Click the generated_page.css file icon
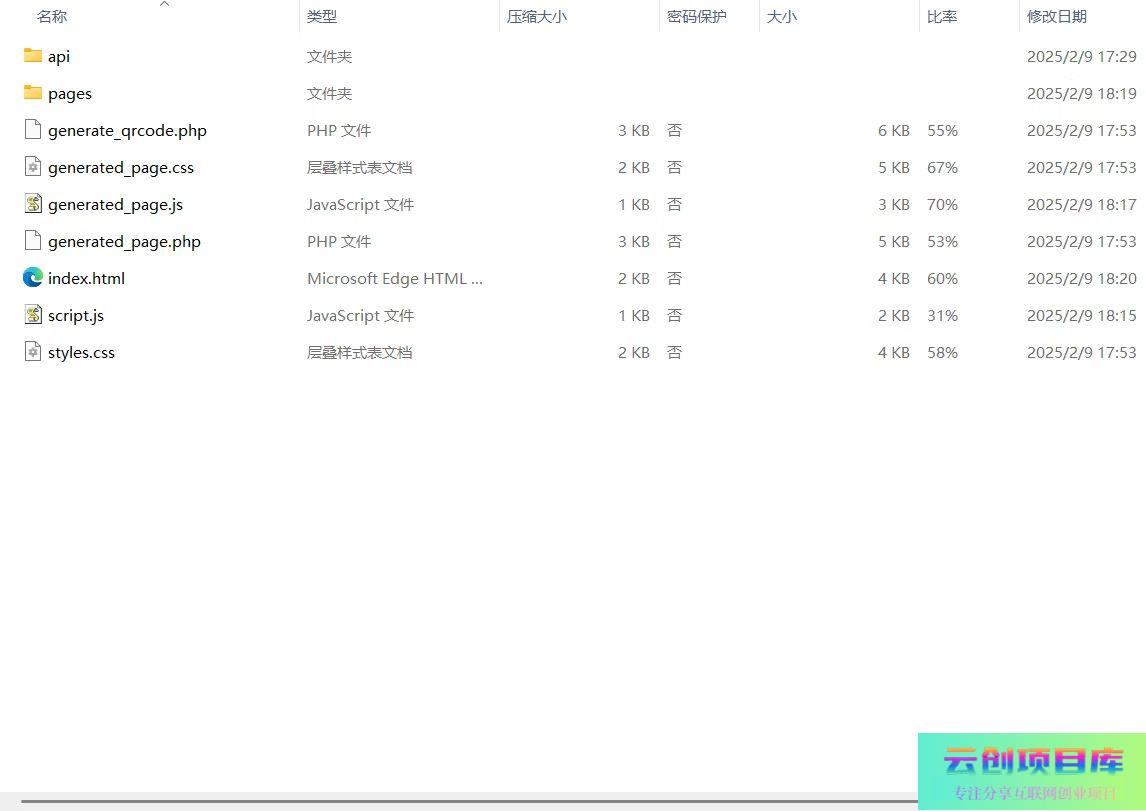The image size is (1146, 811). [x=33, y=167]
